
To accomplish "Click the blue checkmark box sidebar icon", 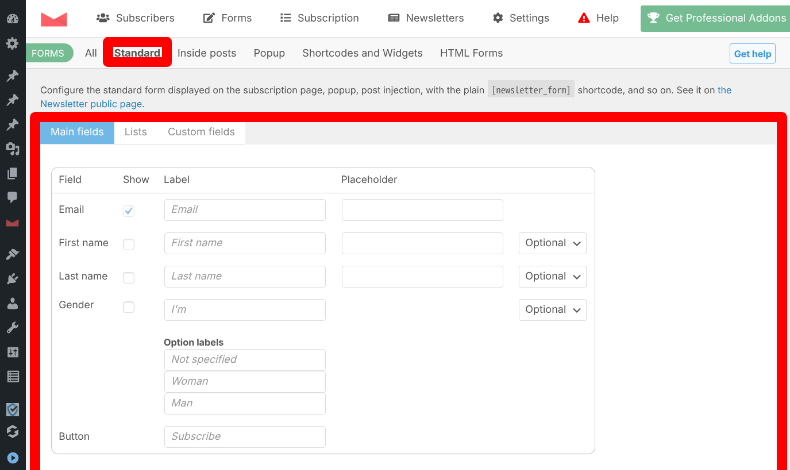I will coord(13,409).
